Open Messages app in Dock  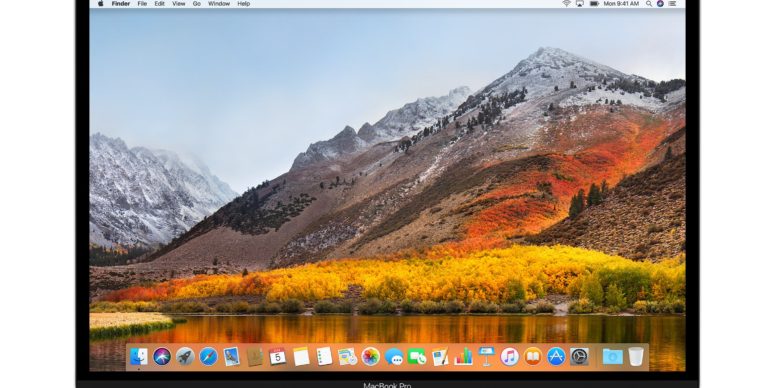click(x=394, y=356)
